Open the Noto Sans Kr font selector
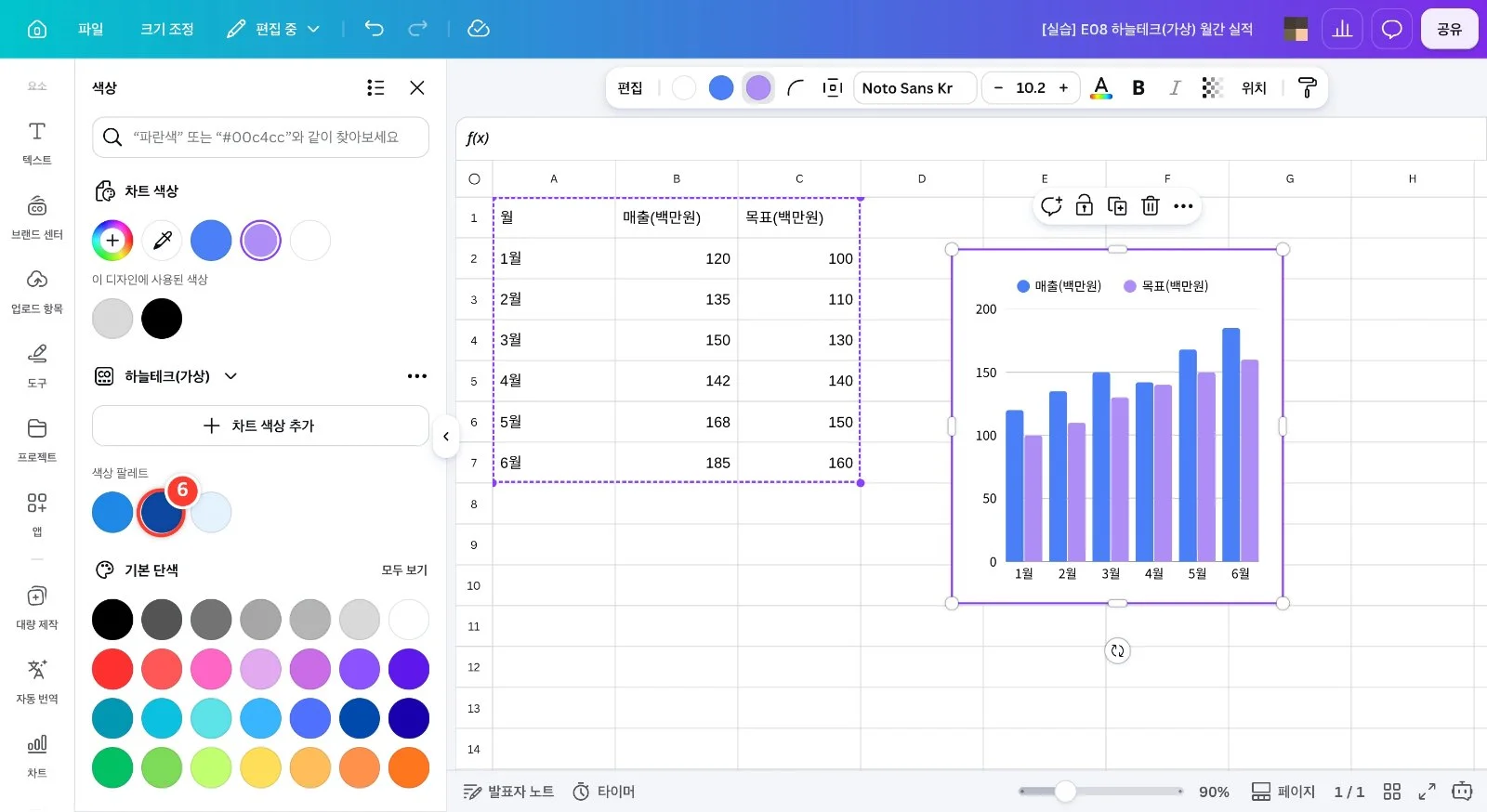1487x812 pixels. (x=915, y=88)
